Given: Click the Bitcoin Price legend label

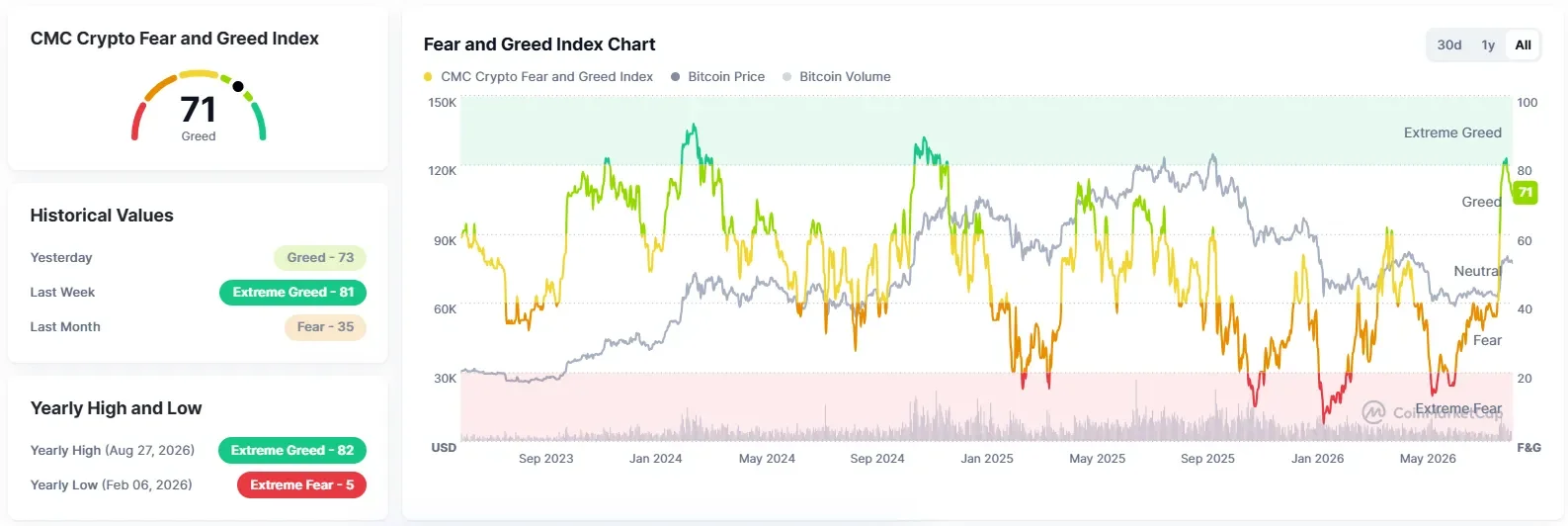Looking at the screenshot, I should (726, 77).
